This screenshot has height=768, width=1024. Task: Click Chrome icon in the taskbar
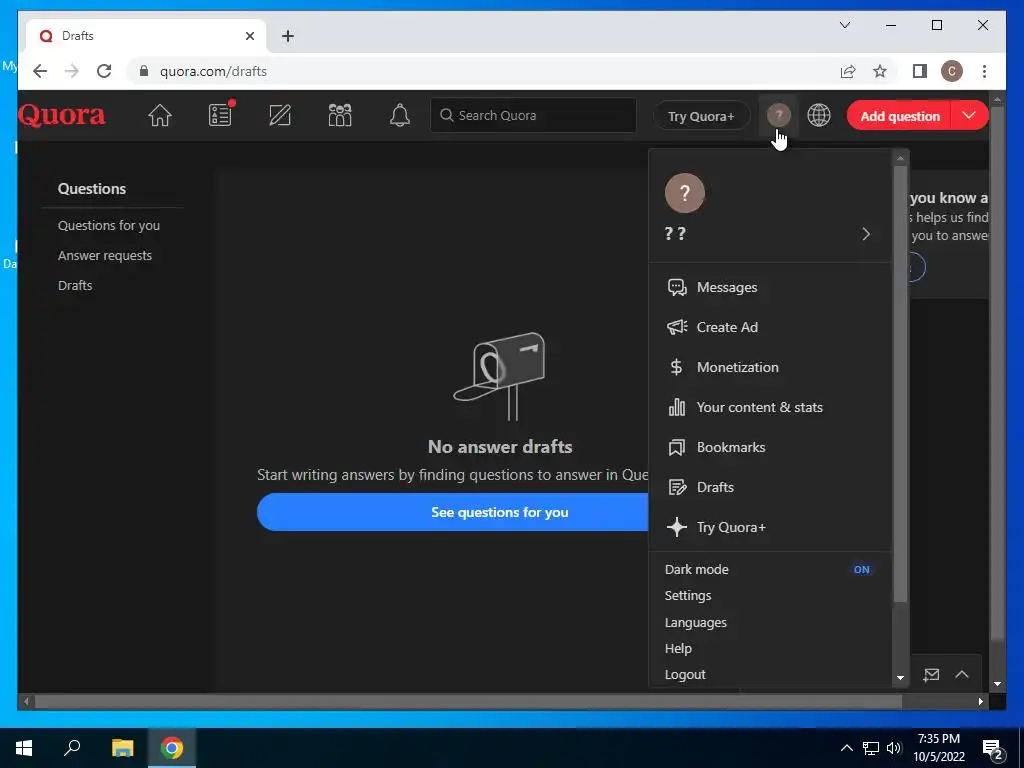click(172, 748)
